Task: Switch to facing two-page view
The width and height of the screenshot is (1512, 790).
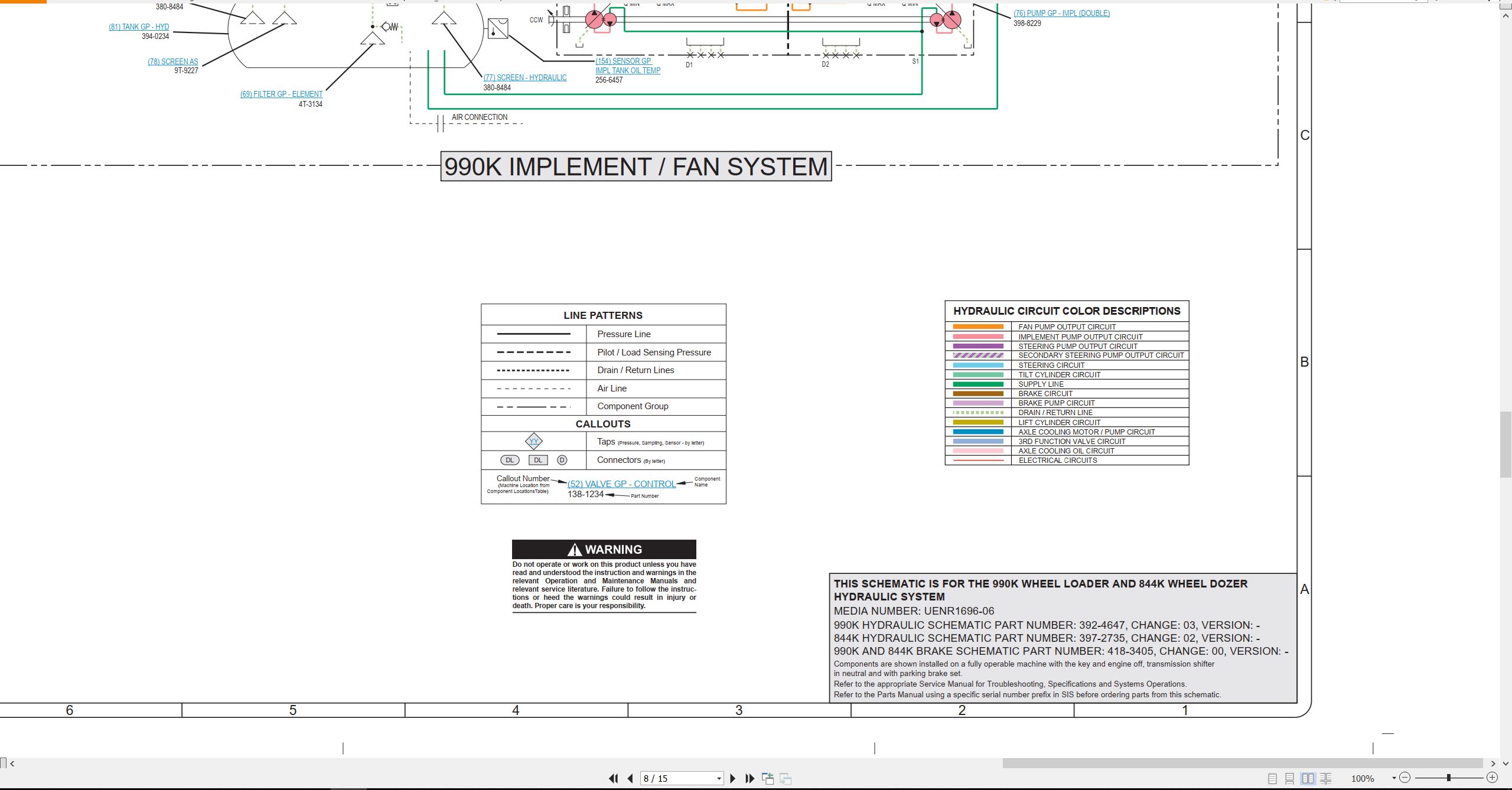Action: [x=1308, y=778]
